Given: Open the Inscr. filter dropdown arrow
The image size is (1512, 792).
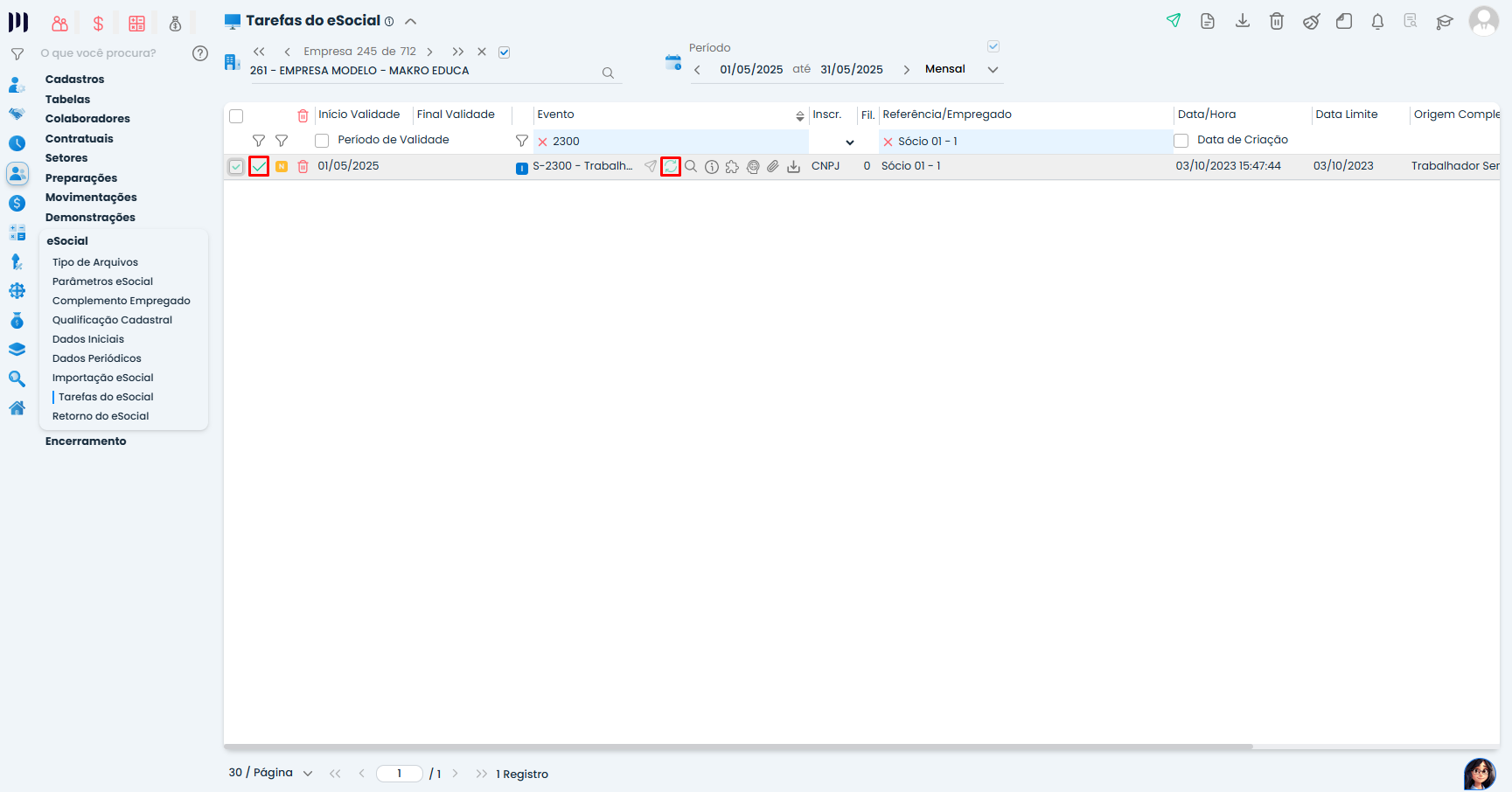Looking at the screenshot, I should click(850, 142).
